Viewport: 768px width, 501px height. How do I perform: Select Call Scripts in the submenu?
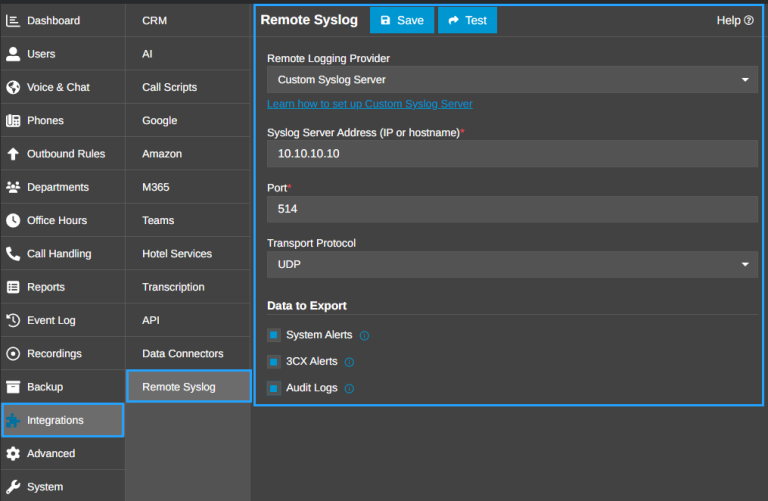(x=188, y=87)
